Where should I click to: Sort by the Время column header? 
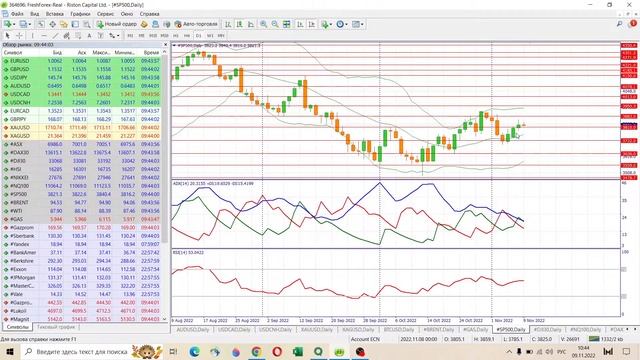(x=151, y=52)
